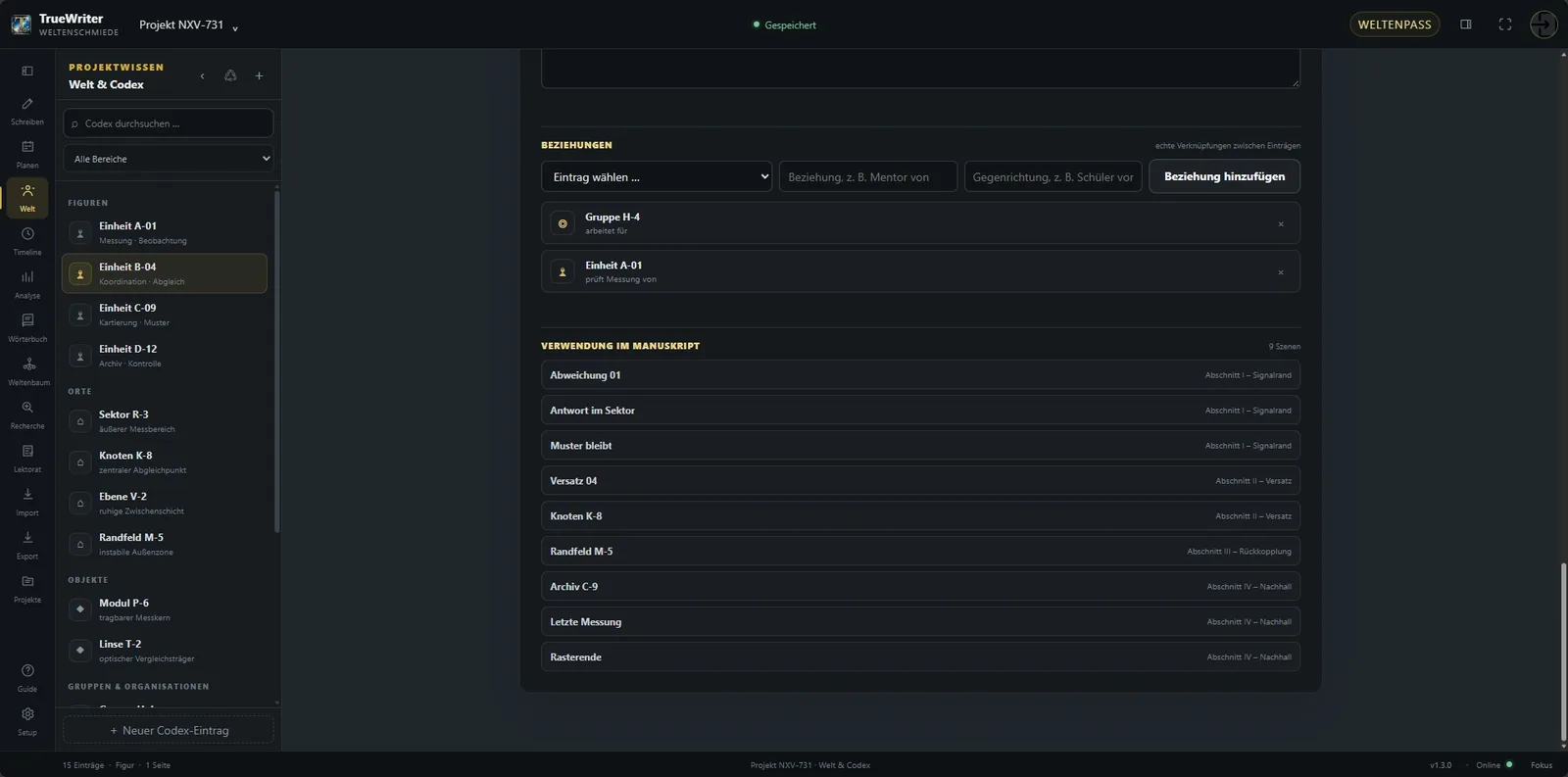Screen dimensions: 1568x777
Task: Click the Beziehung input field
Action: pyautogui.click(x=868, y=176)
